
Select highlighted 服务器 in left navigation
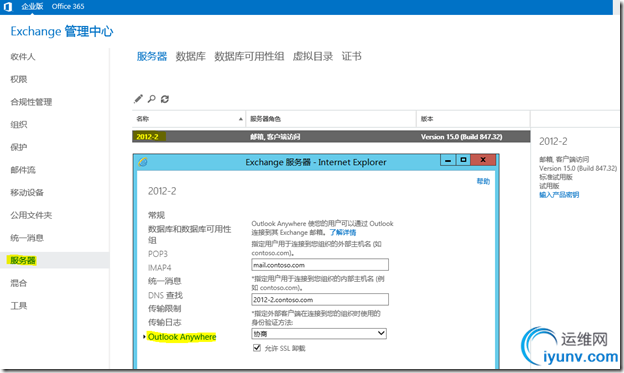click(x=23, y=260)
